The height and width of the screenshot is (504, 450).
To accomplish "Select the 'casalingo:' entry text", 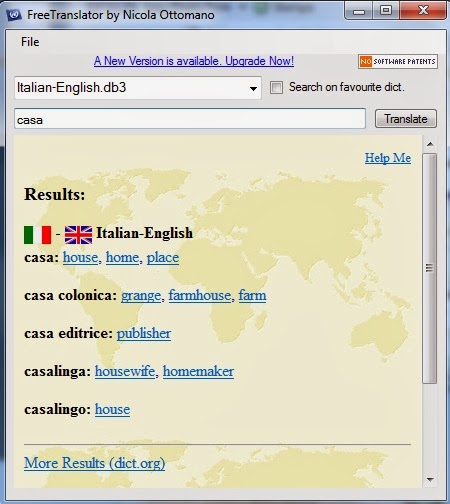I will pyautogui.click(x=57, y=410).
